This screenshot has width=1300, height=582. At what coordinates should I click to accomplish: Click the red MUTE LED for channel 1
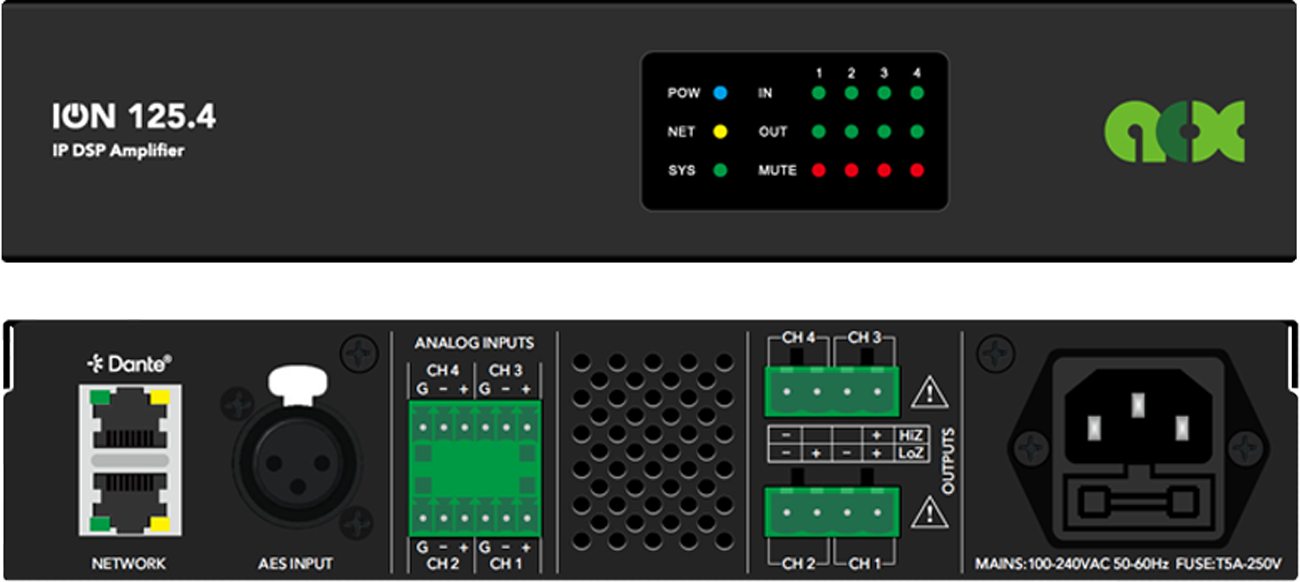(818, 170)
